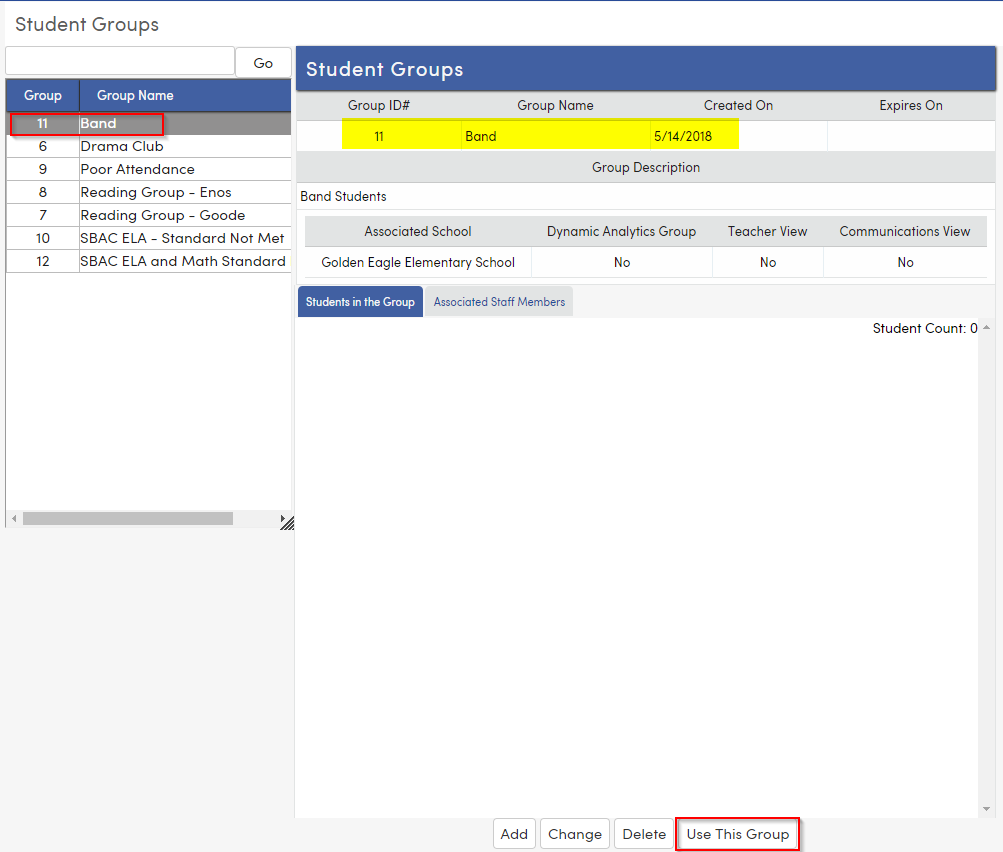The width and height of the screenshot is (1003, 852).
Task: Click the Add button
Action: pyautogui.click(x=513, y=833)
